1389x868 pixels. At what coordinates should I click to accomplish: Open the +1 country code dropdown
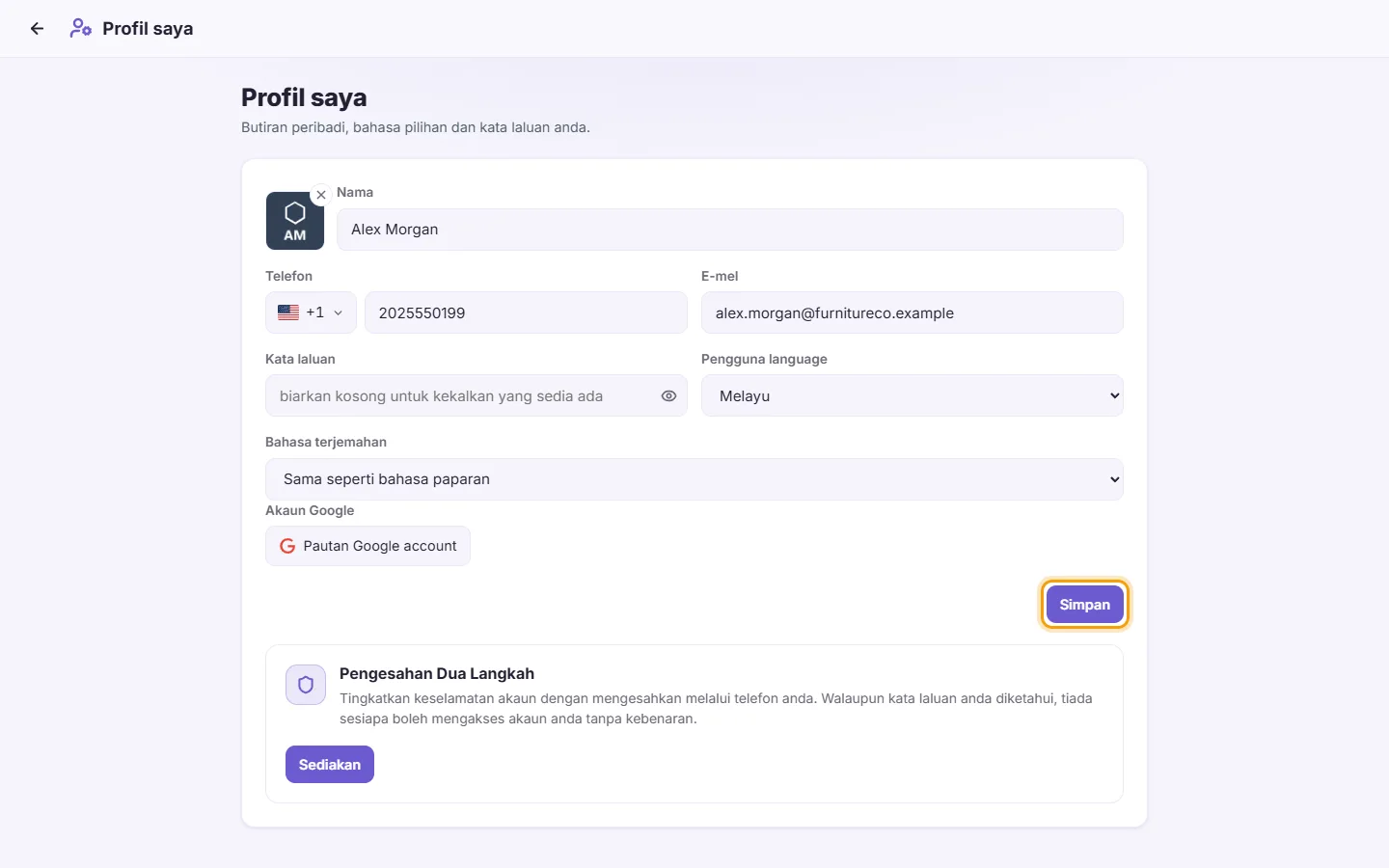[x=311, y=312]
